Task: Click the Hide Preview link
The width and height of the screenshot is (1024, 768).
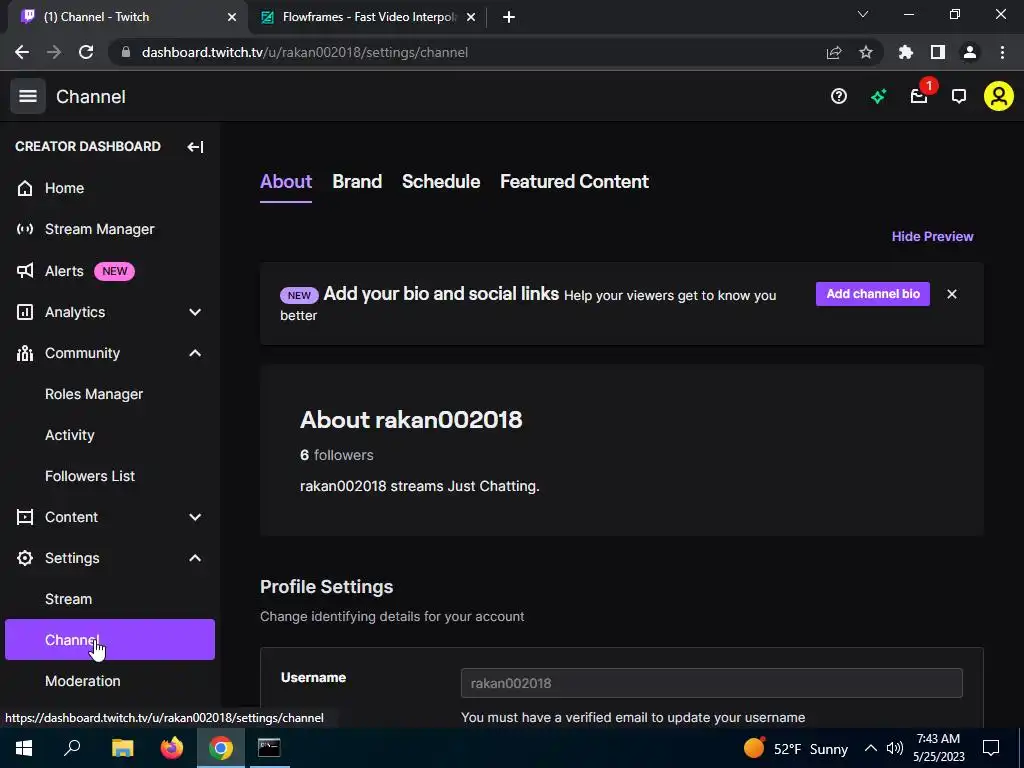Action: [933, 236]
